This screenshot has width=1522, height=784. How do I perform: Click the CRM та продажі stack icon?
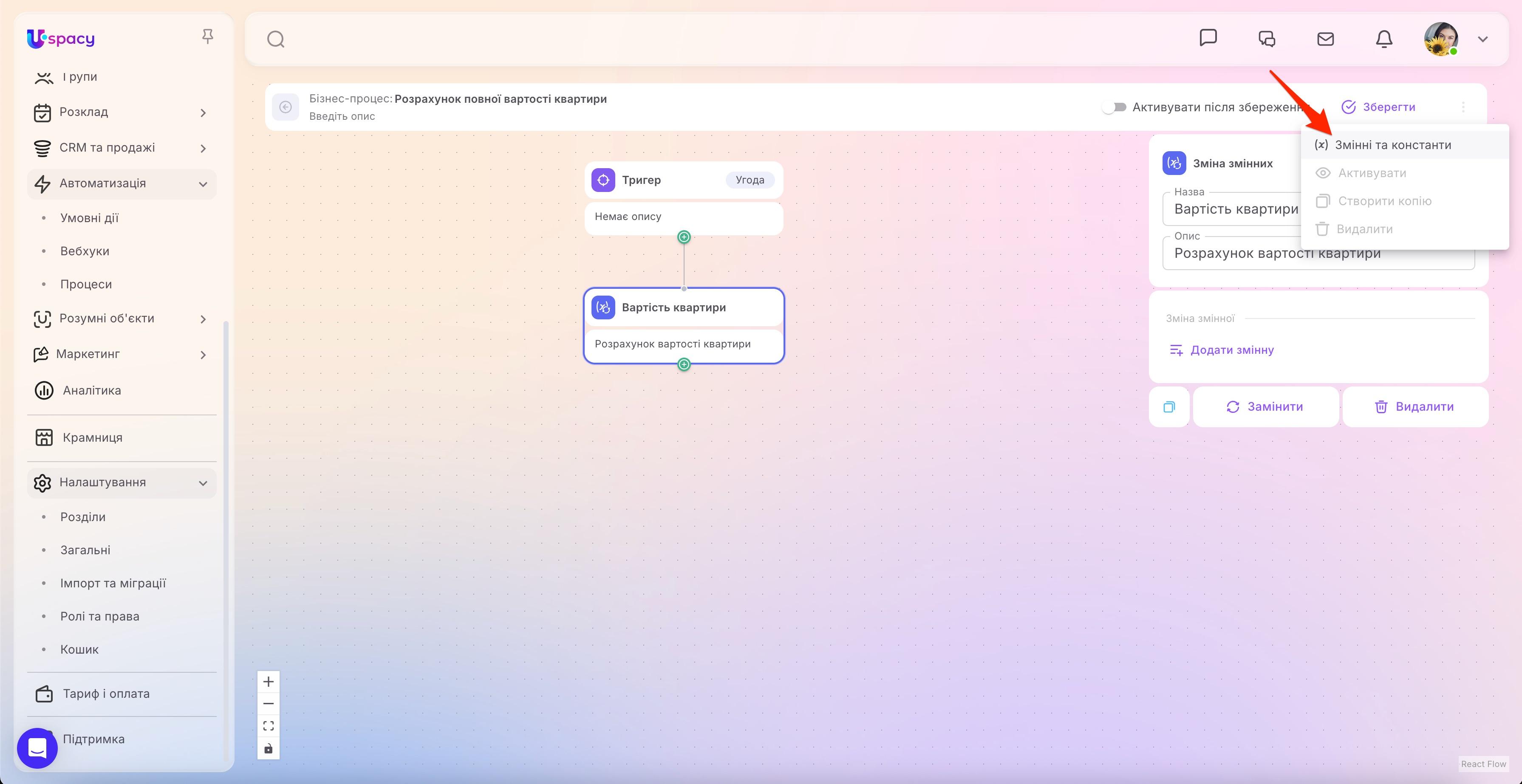[42, 148]
